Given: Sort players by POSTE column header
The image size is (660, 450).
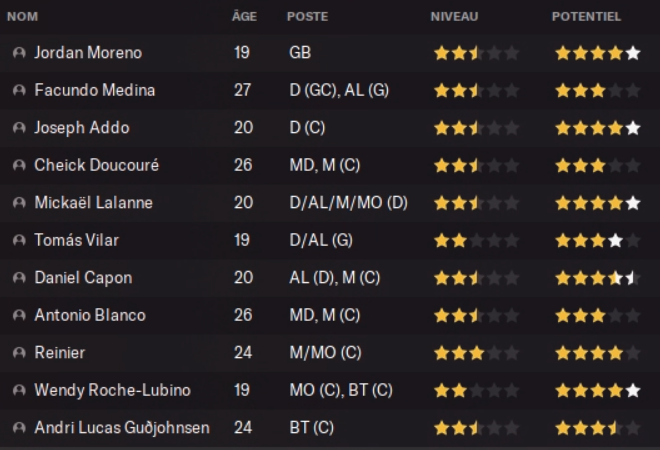Looking at the screenshot, I should 307,17.
